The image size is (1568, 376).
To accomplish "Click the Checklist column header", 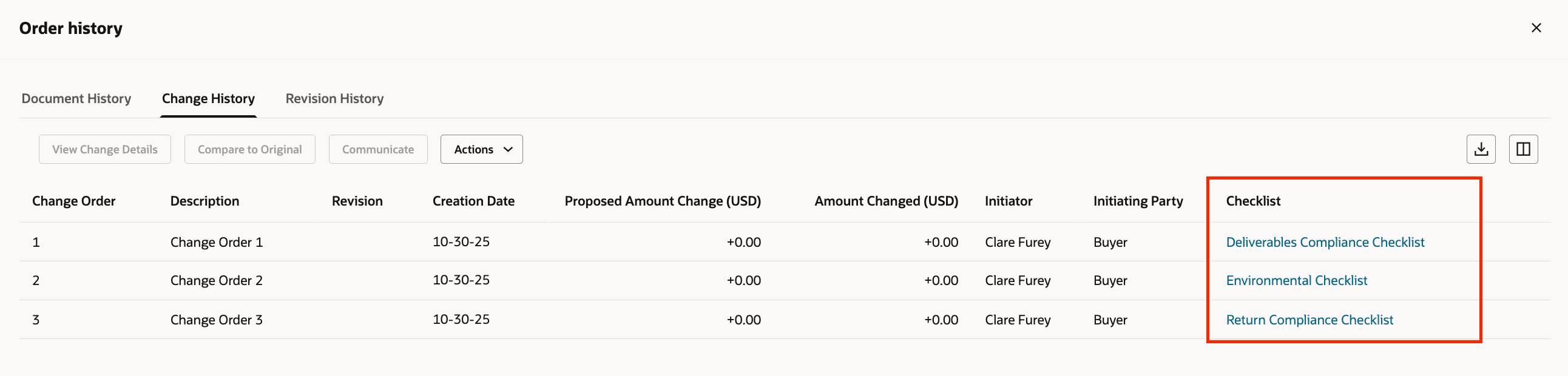I will pos(1252,201).
